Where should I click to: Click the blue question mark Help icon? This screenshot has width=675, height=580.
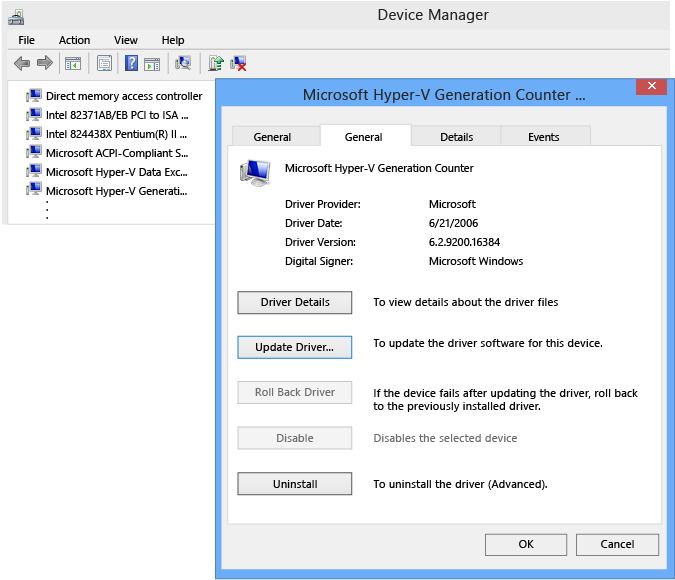tap(131, 63)
